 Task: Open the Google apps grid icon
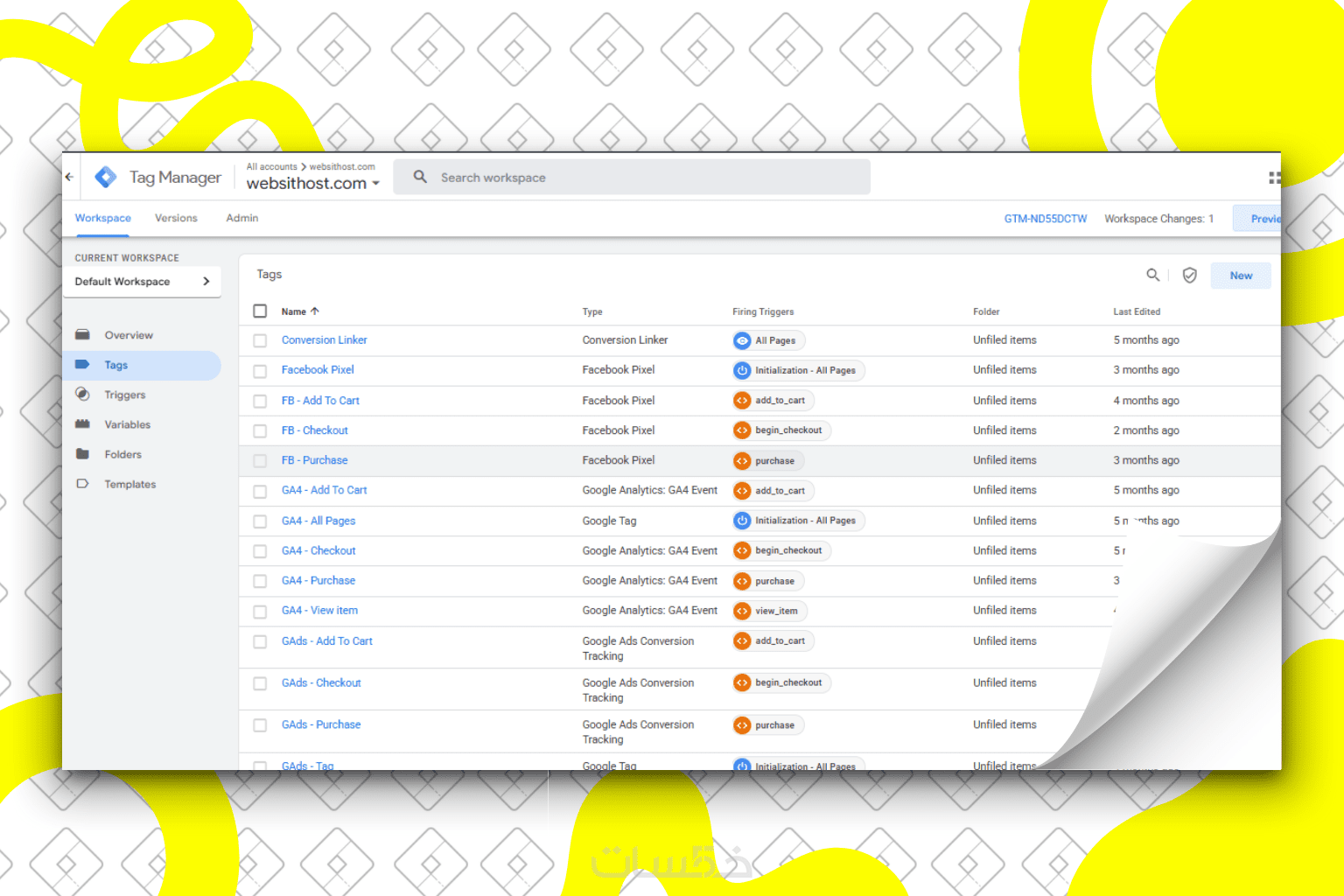click(x=1275, y=178)
